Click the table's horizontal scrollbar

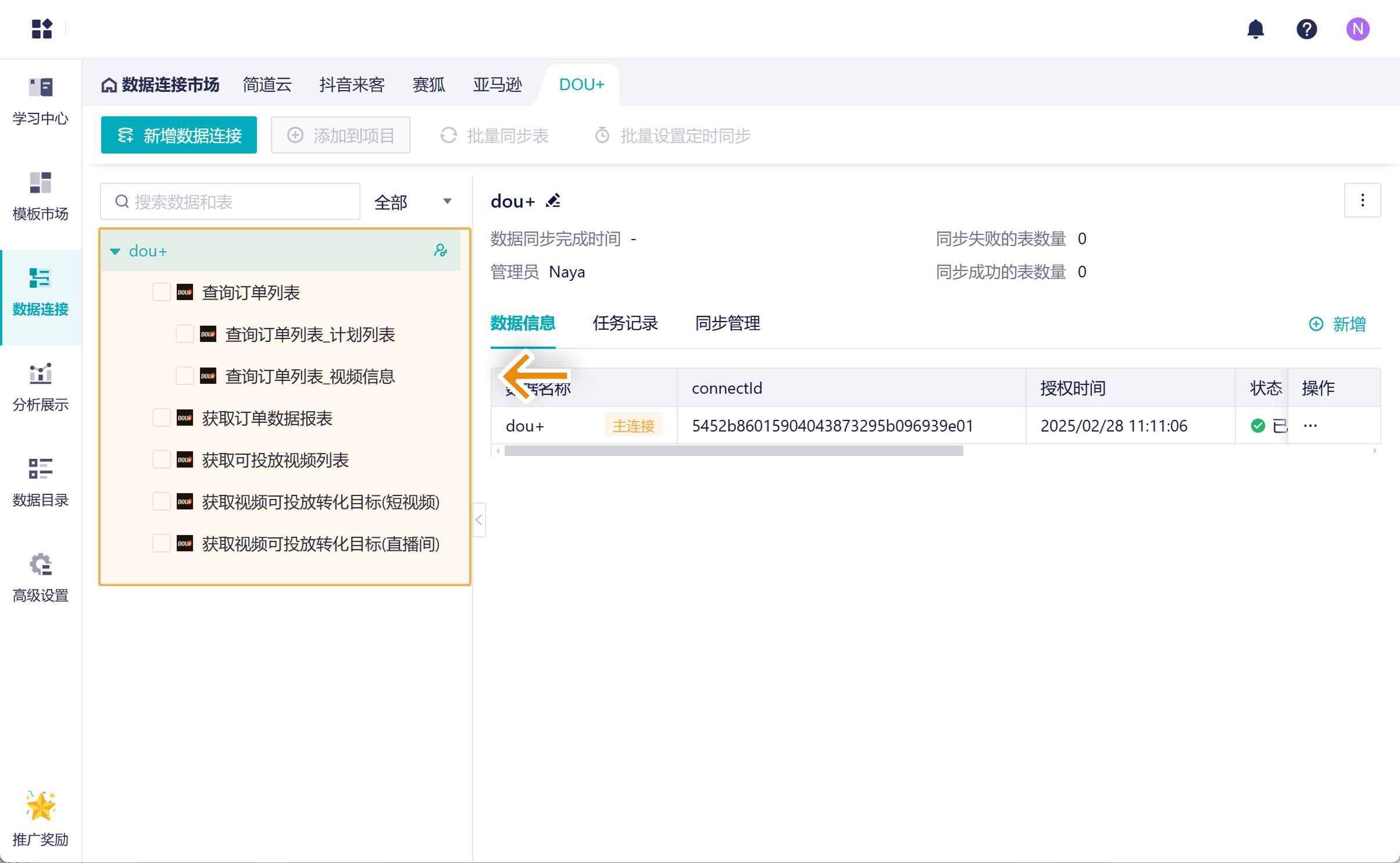734,451
